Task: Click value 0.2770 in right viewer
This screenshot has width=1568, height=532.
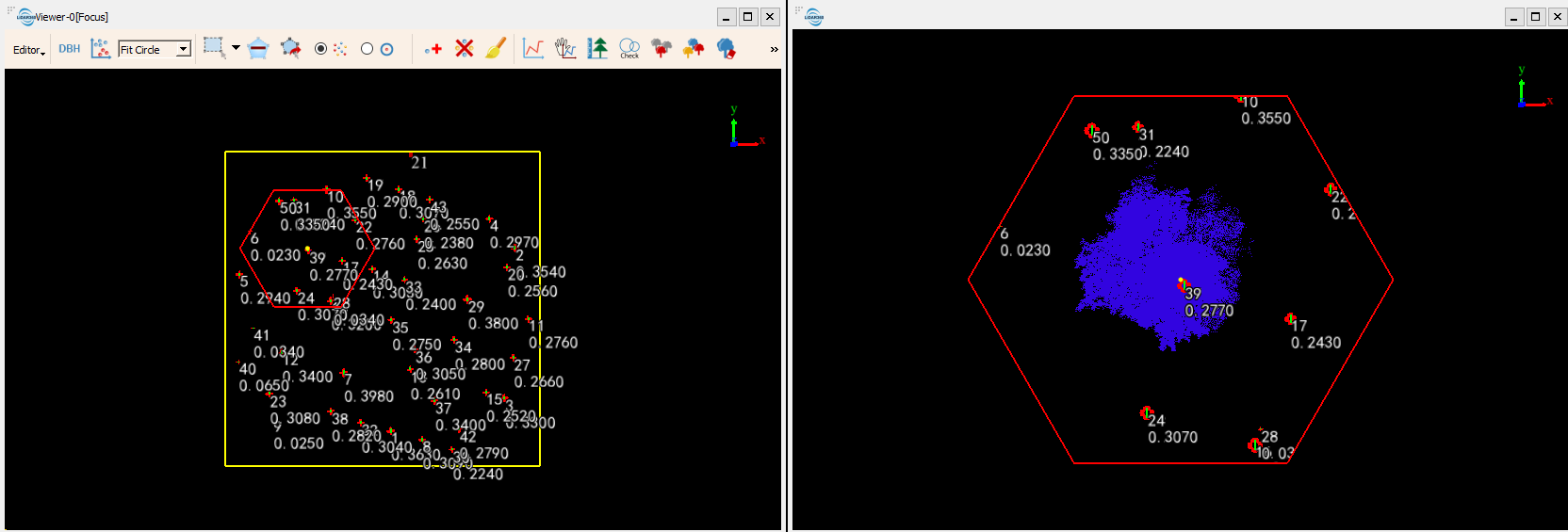Action: (1210, 311)
